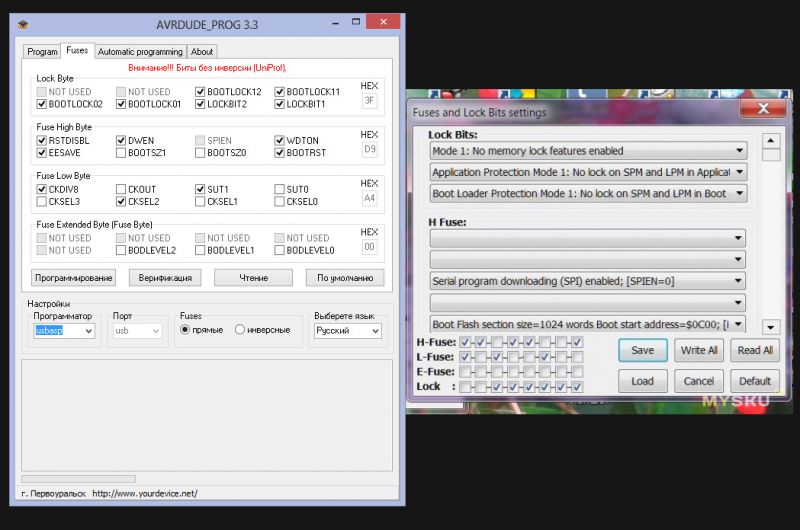Toggle the LOCKBIT2 checkbox
Screen dimensions: 800x530
[200, 104]
